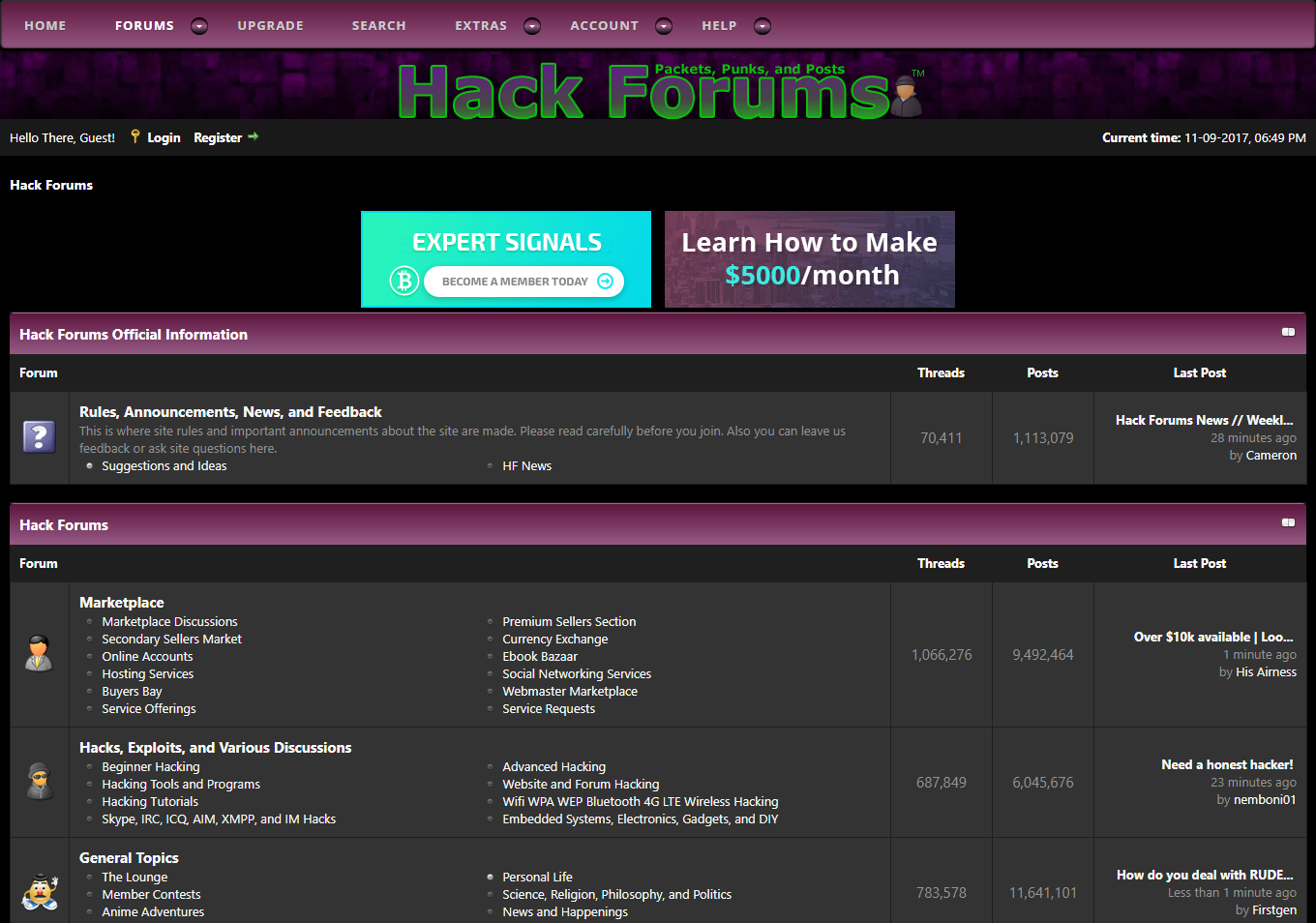Go to the Home menu item
Image resolution: width=1316 pixels, height=923 pixels.
45,26
